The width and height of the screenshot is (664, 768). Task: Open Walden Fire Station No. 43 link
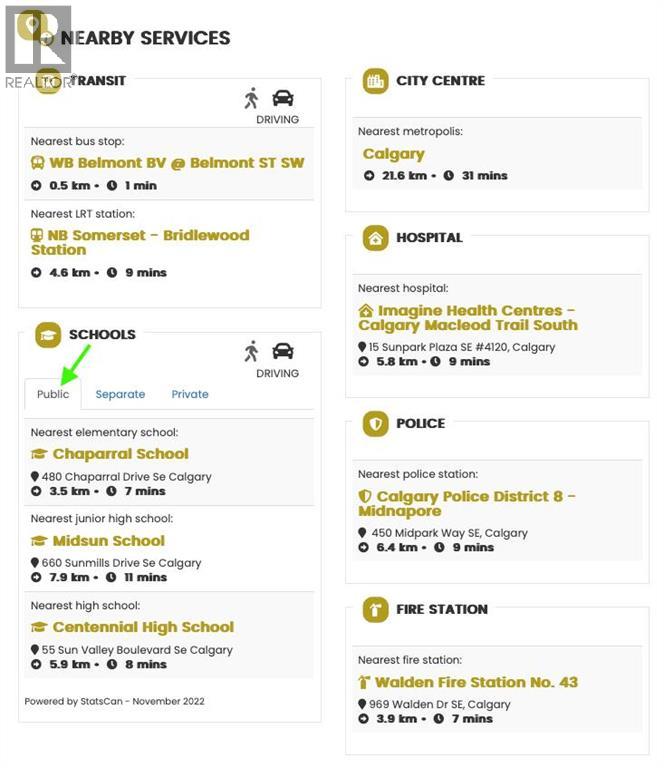(x=476, y=683)
